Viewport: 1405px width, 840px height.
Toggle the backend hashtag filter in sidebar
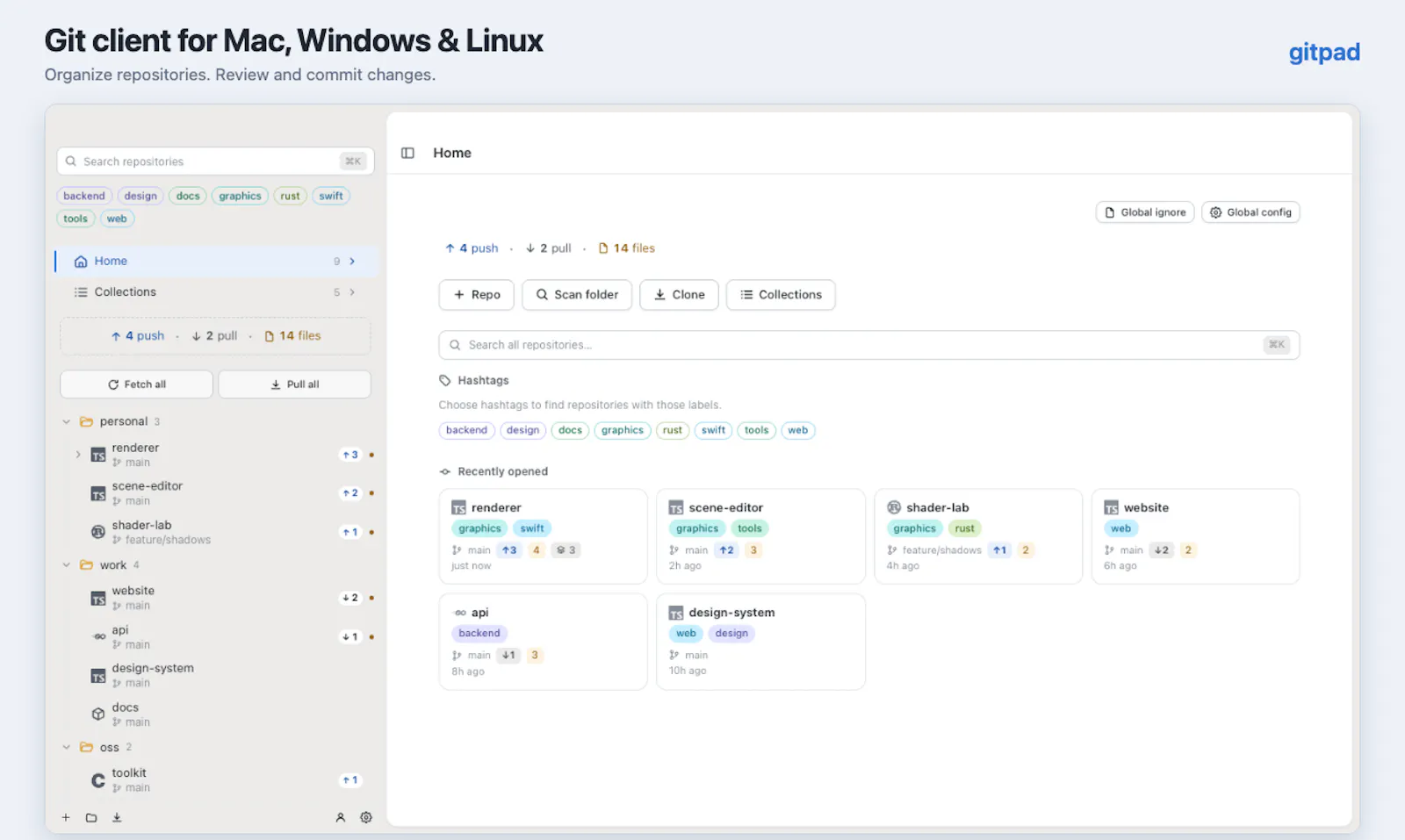(x=84, y=196)
